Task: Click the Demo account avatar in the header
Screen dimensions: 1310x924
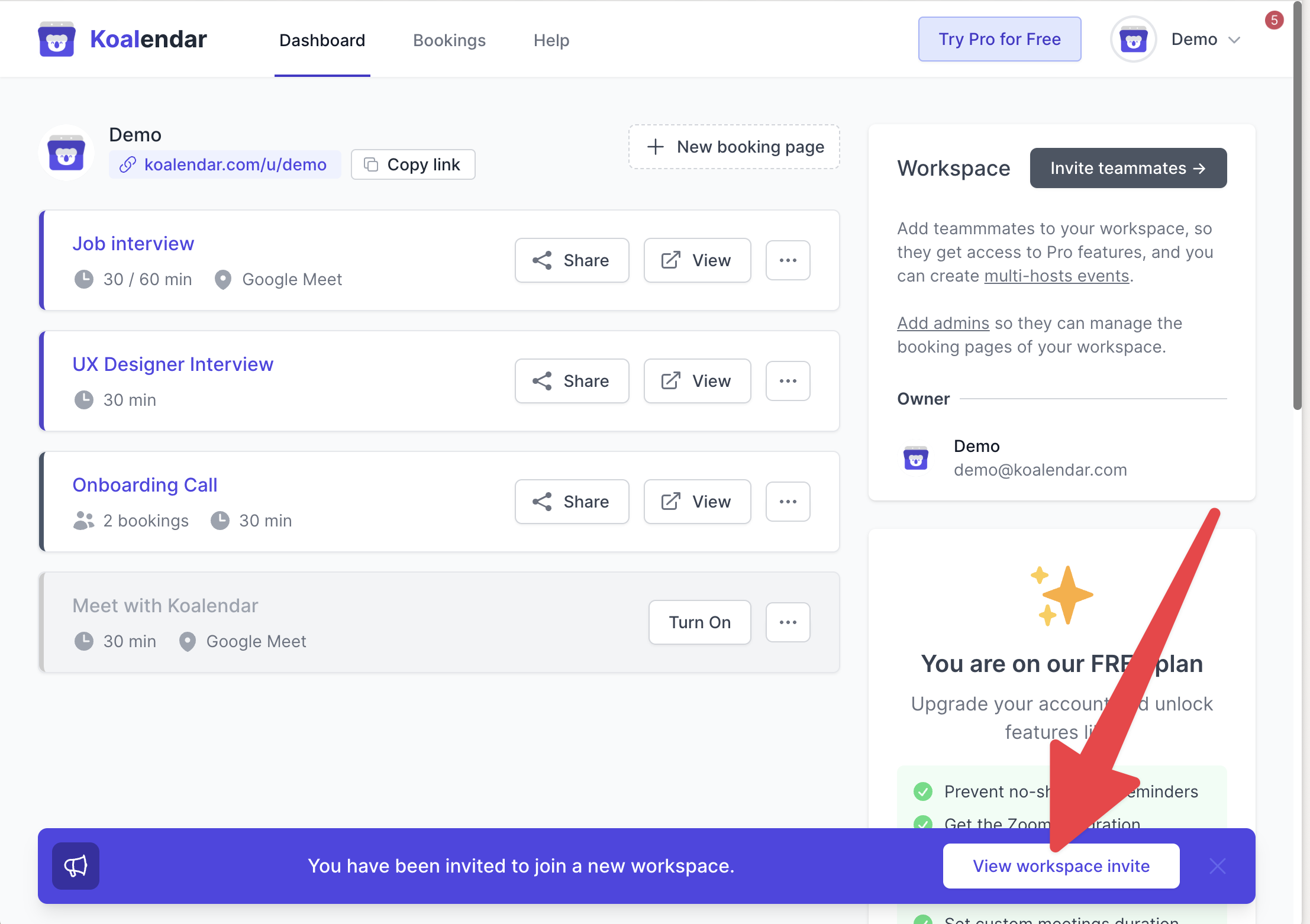Action: [1133, 40]
